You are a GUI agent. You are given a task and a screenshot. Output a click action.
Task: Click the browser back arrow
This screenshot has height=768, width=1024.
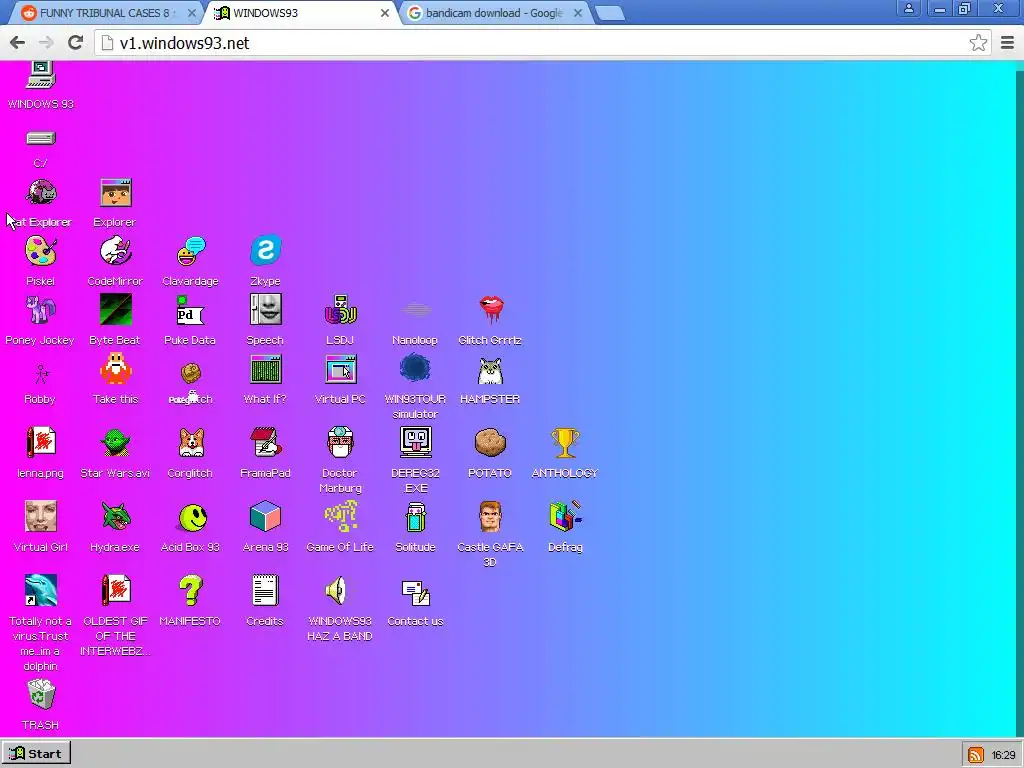tap(18, 43)
